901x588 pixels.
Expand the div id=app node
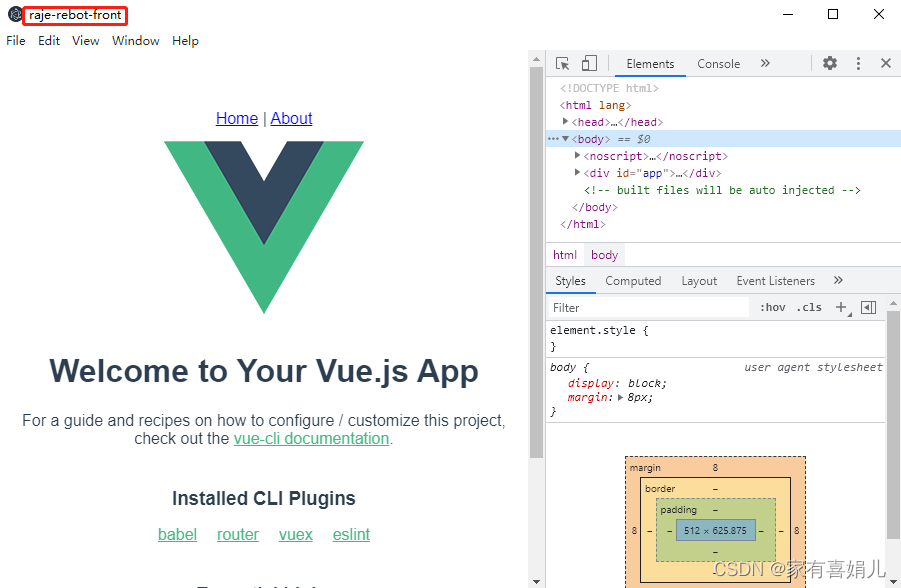coord(577,172)
